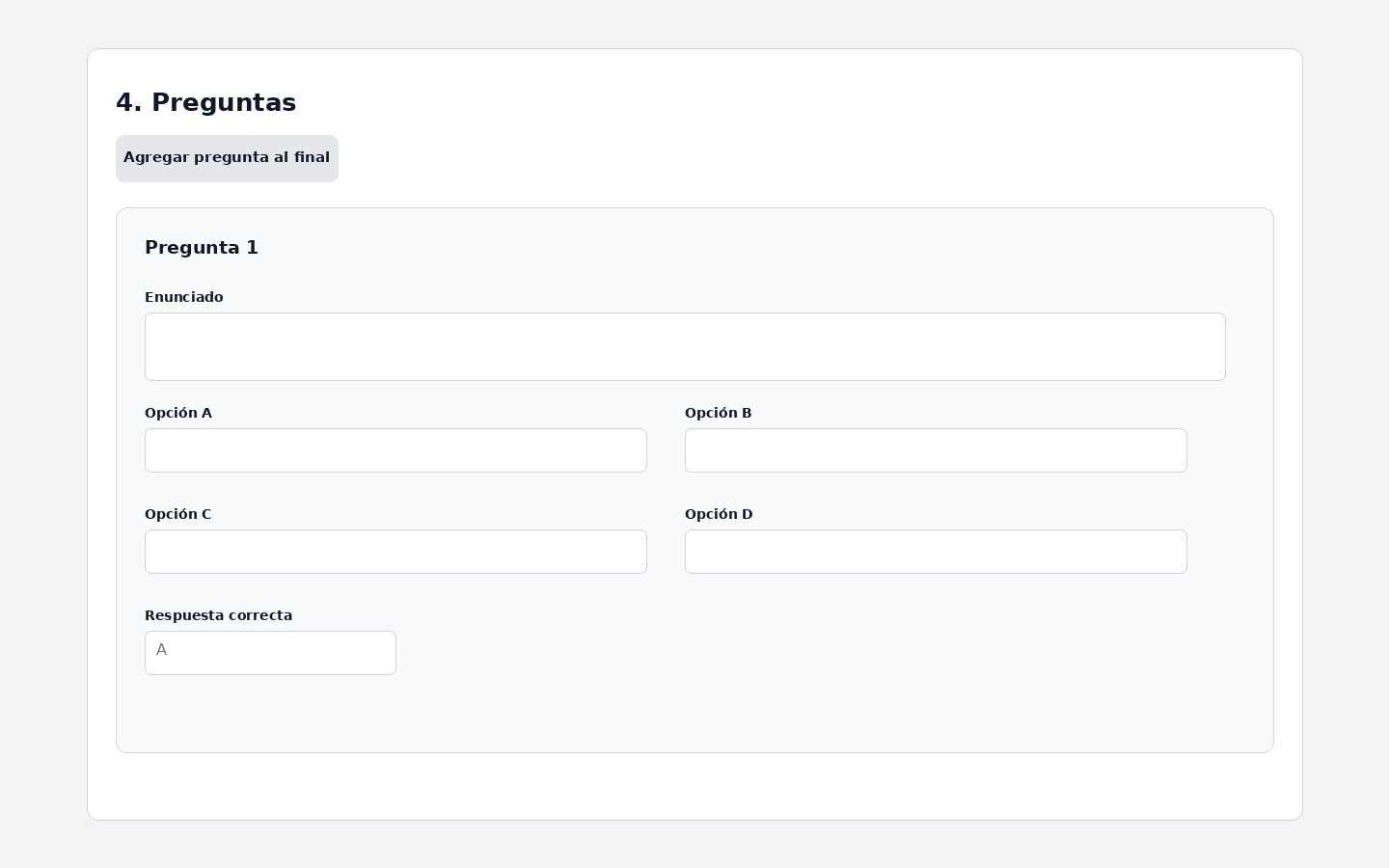The height and width of the screenshot is (868, 1389).
Task: Click the Opción C label text
Action: click(x=178, y=514)
